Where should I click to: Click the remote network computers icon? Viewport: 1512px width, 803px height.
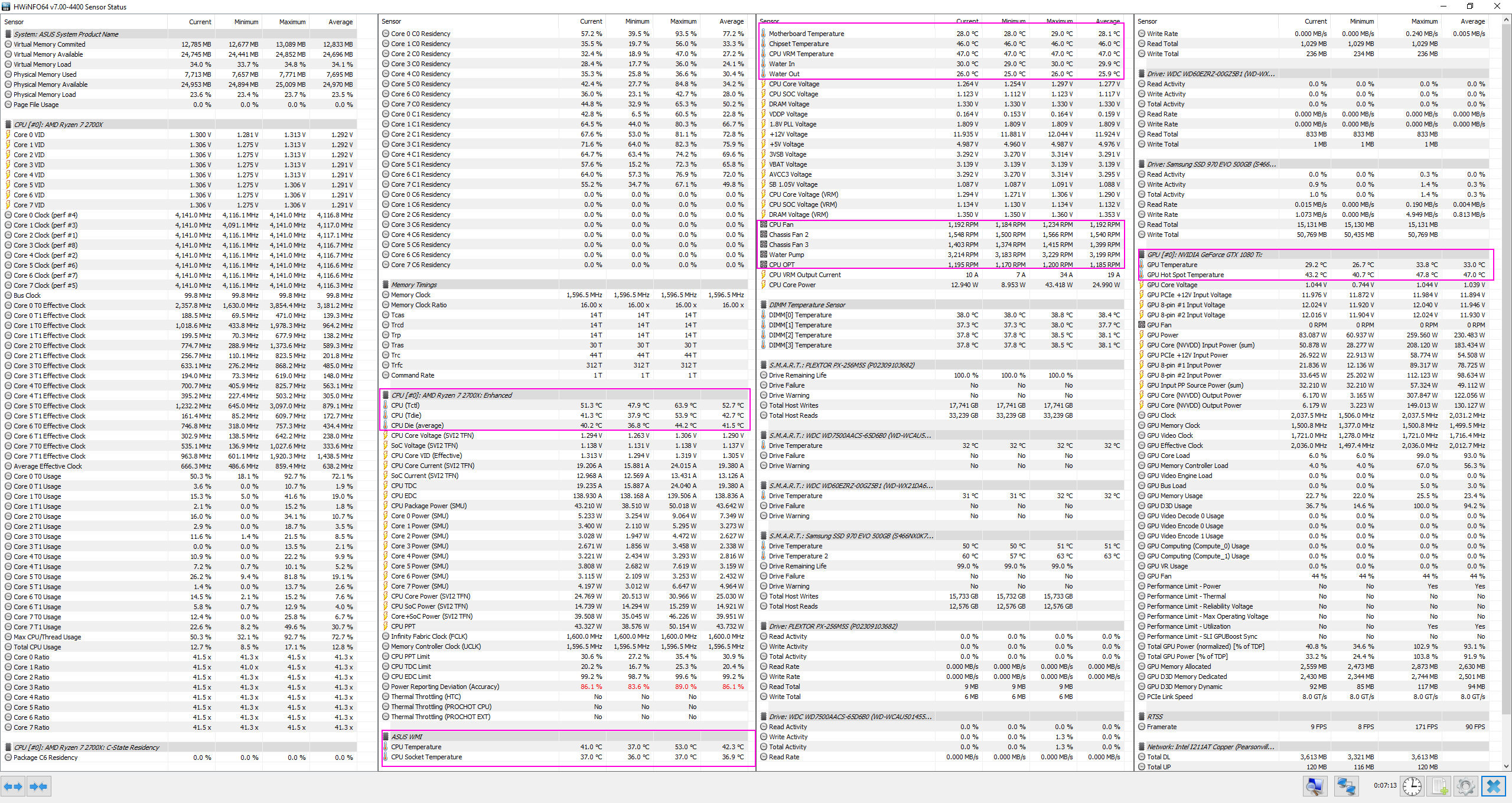(1346, 786)
